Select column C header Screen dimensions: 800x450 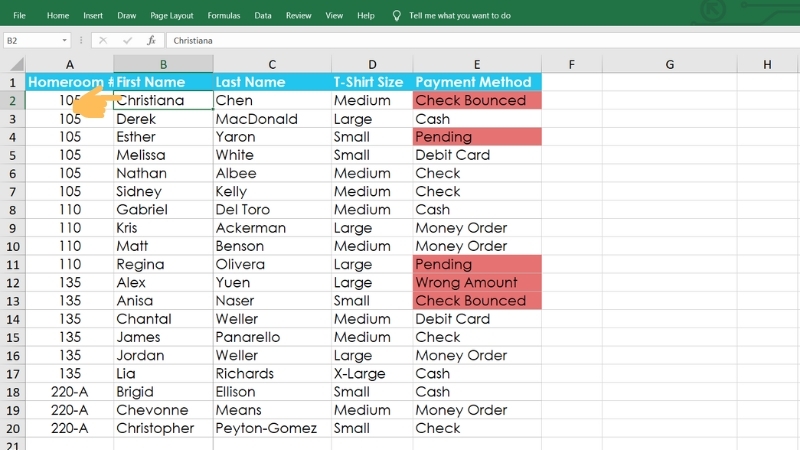pos(272,64)
